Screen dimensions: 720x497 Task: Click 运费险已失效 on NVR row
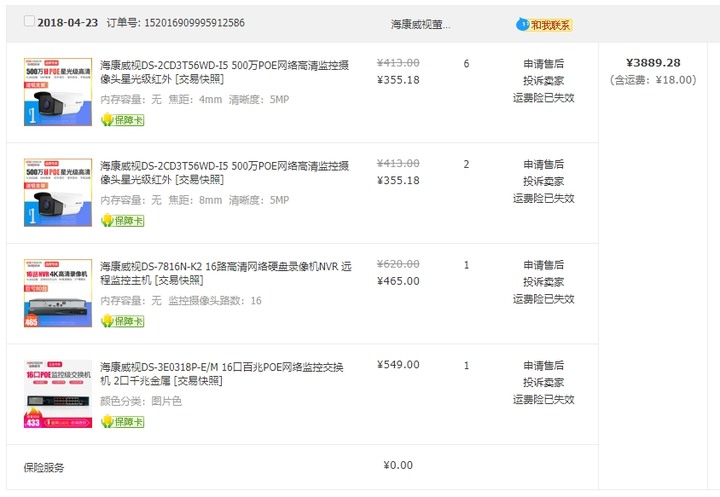544,299
